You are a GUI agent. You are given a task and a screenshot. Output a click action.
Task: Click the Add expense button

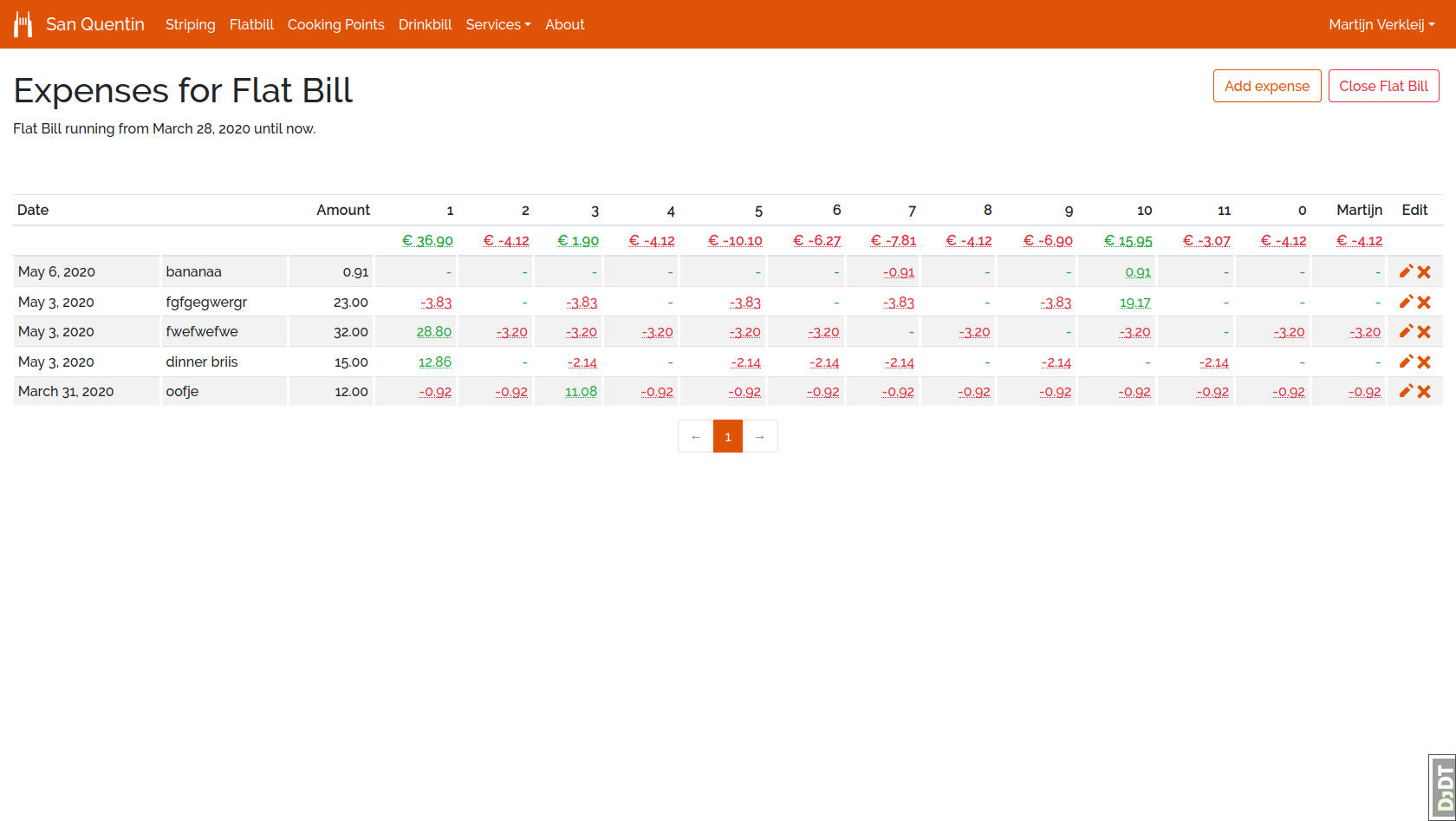point(1266,86)
